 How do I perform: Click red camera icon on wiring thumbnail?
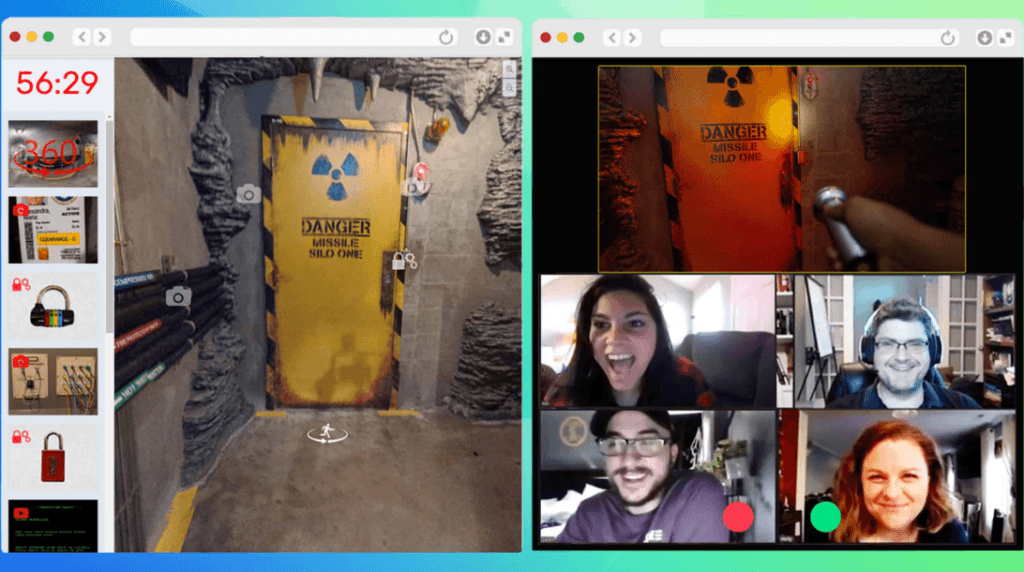20,361
